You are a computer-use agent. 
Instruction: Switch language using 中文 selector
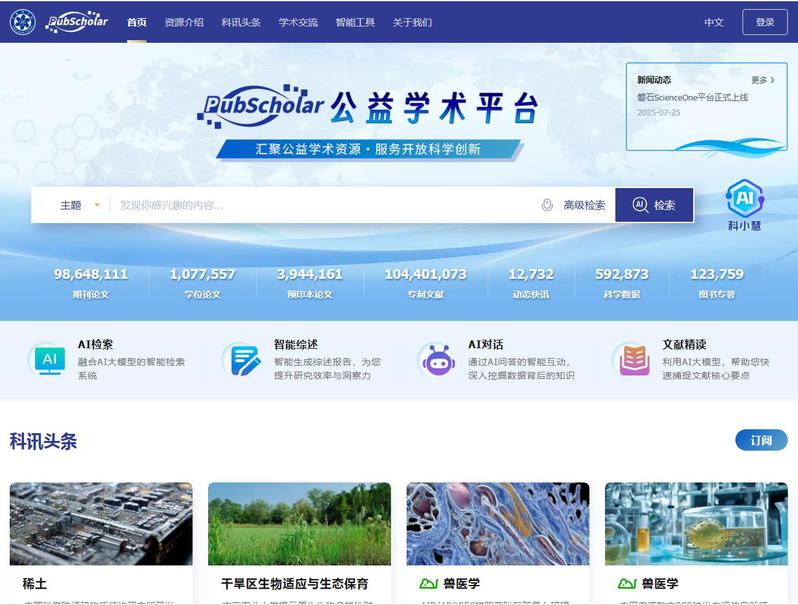pos(713,22)
